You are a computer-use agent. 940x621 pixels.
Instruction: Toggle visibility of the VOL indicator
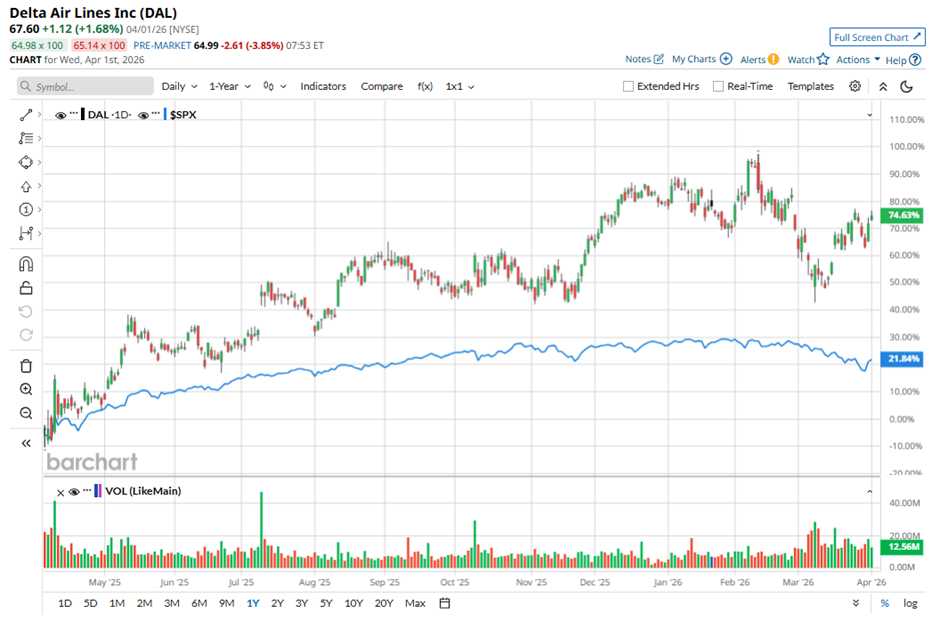[74, 491]
